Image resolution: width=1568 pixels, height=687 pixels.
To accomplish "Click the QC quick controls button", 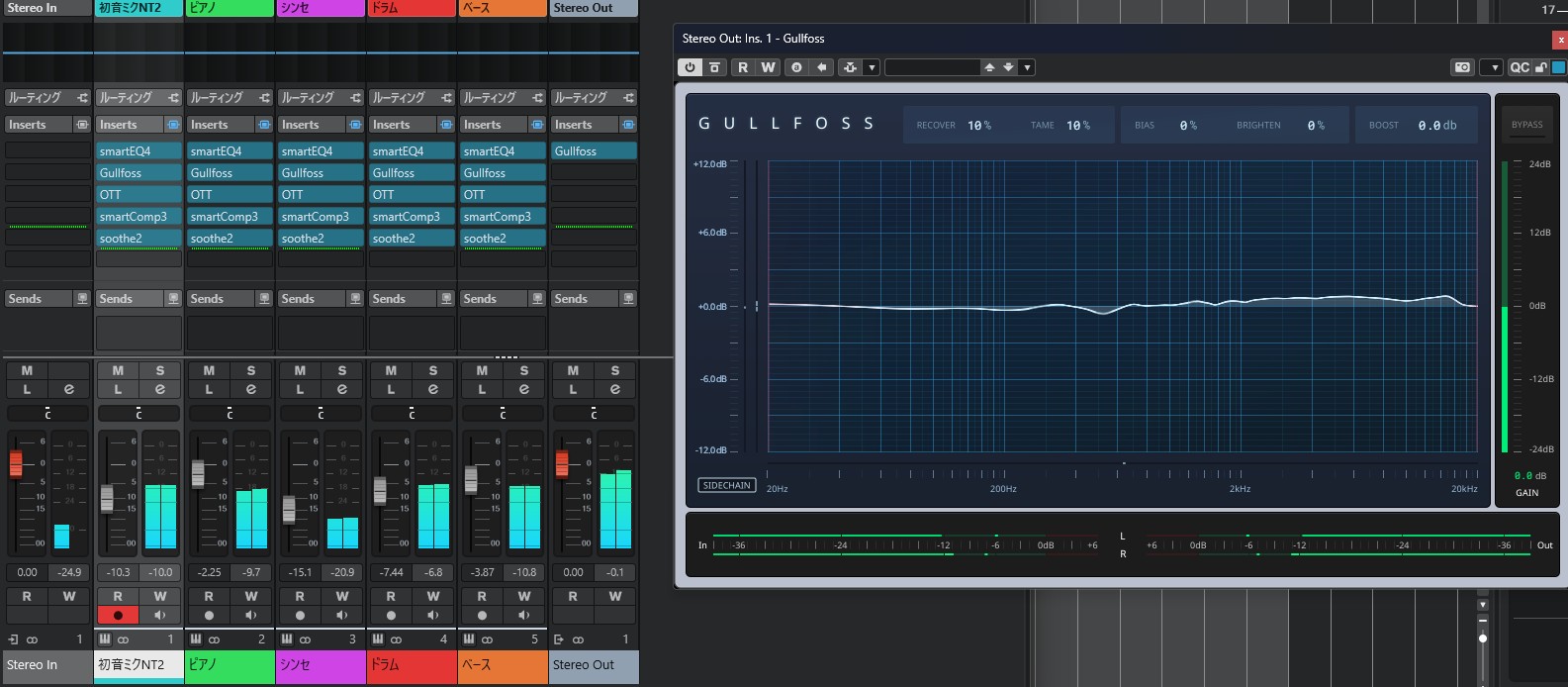I will click(x=1520, y=67).
